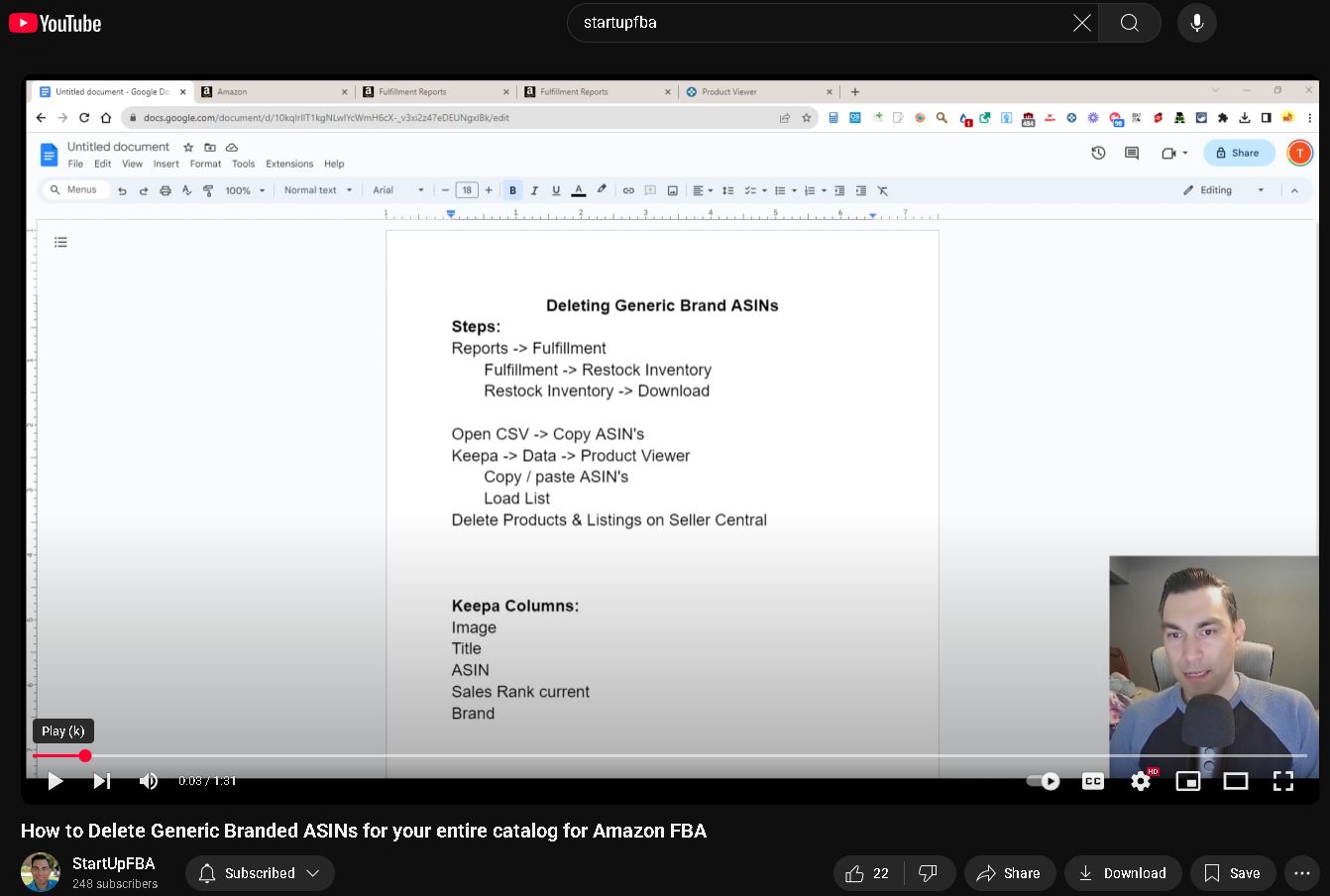
Task: Select the underline formatting icon
Action: coord(556,189)
